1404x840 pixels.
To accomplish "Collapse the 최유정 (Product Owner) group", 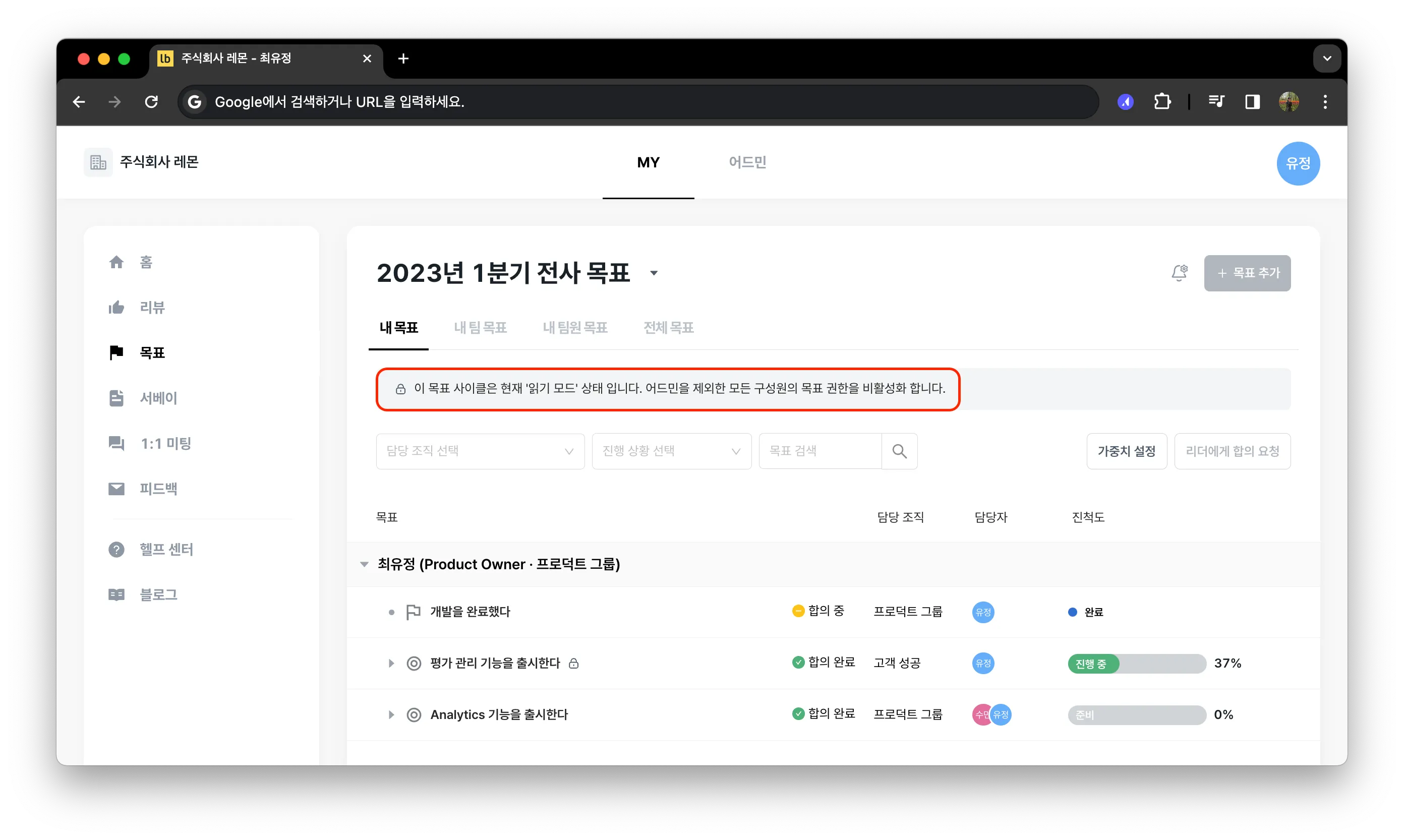I will tap(365, 564).
